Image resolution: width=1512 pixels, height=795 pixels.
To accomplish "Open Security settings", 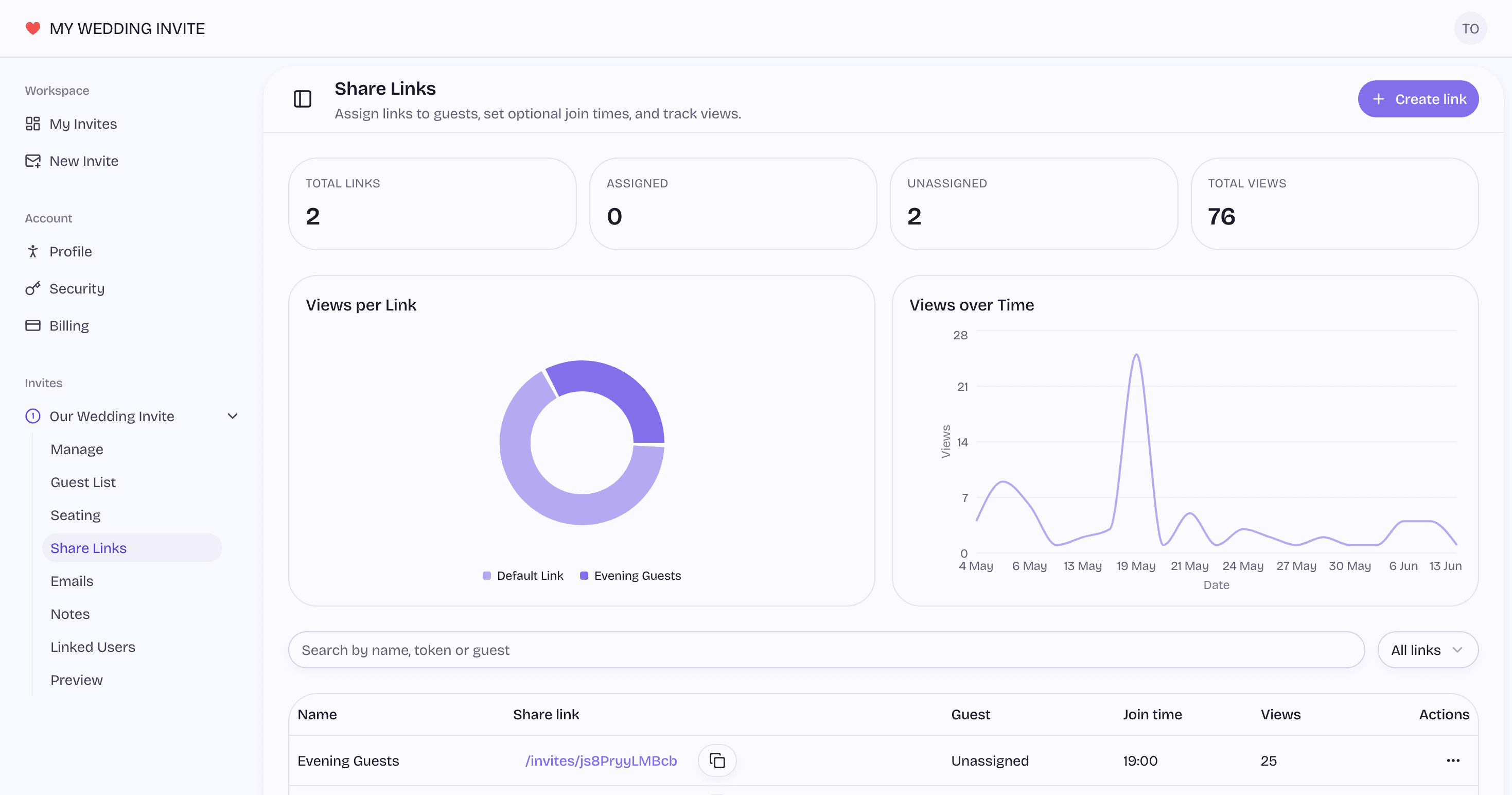I will point(77,288).
